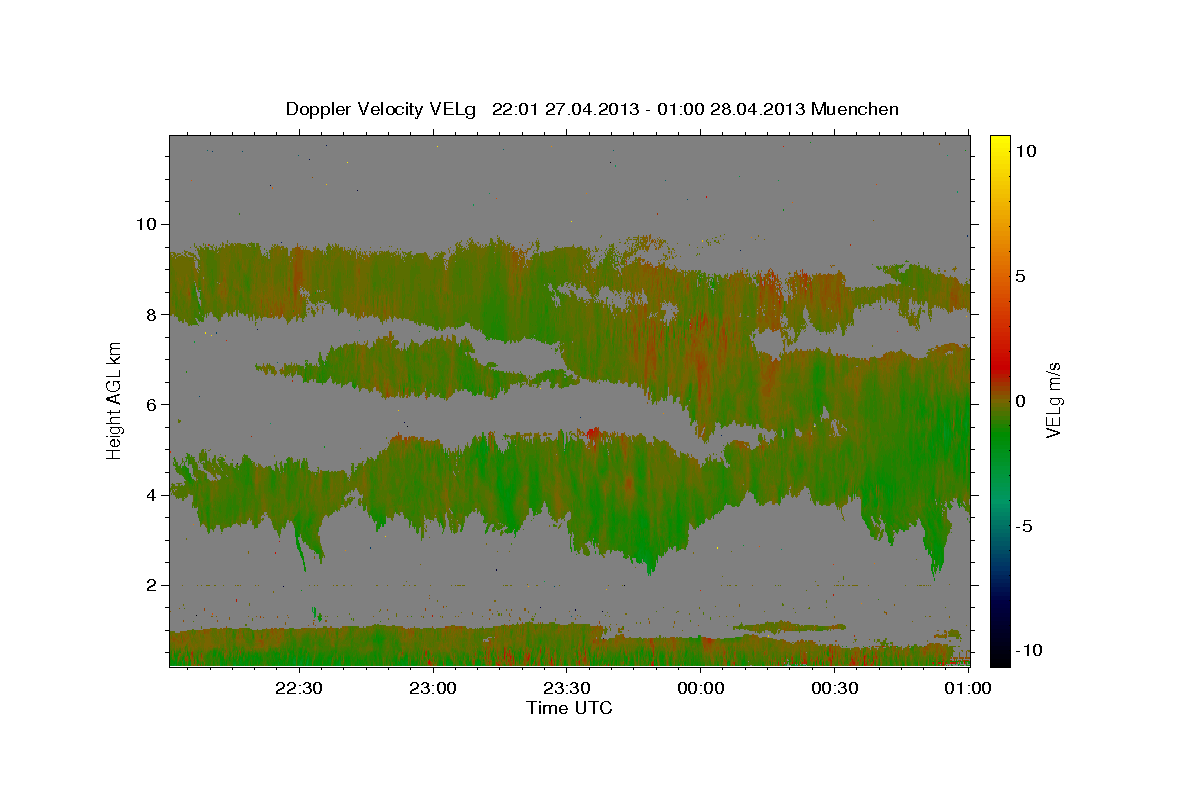Click the height tick label 4
This screenshot has width=1200, height=800.
pyautogui.click(x=152, y=495)
